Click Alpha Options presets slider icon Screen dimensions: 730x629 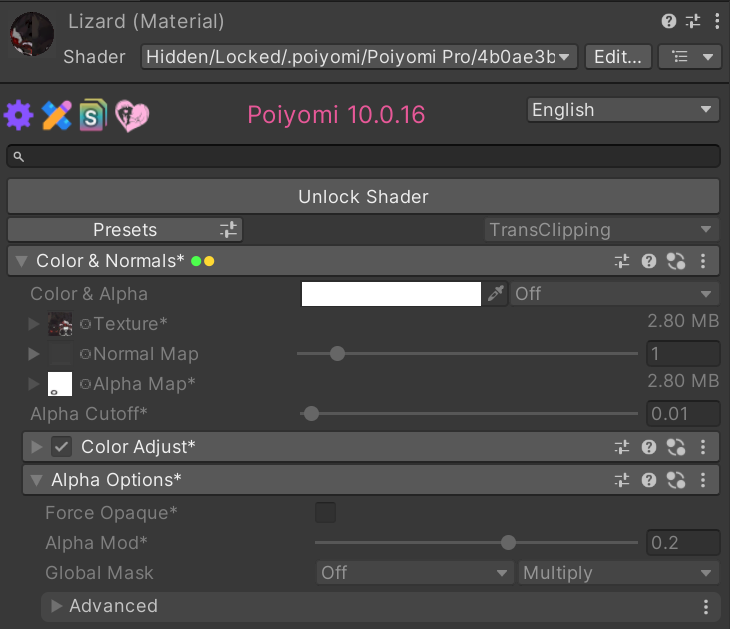point(622,480)
